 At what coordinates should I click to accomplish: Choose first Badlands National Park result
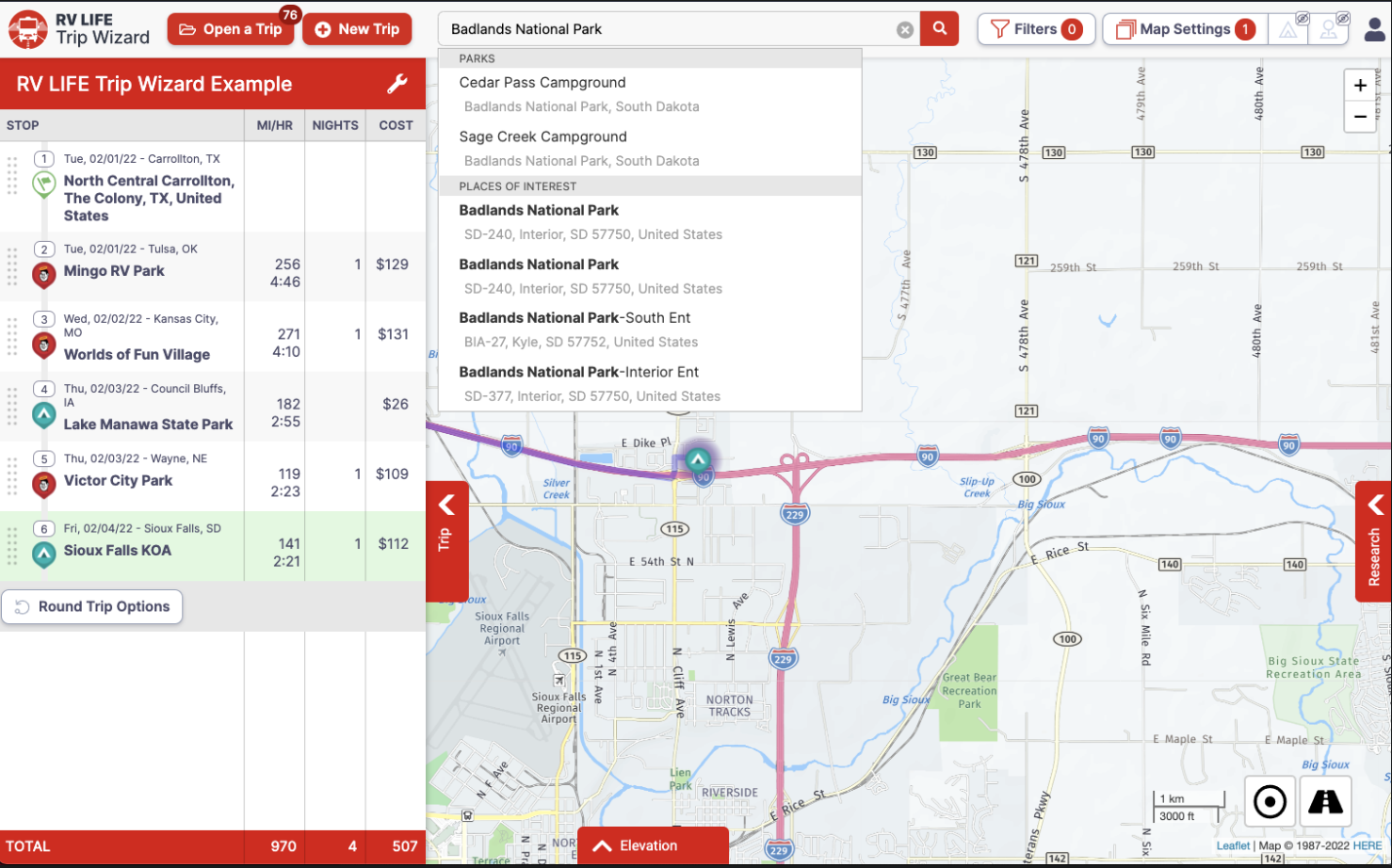[650, 222]
